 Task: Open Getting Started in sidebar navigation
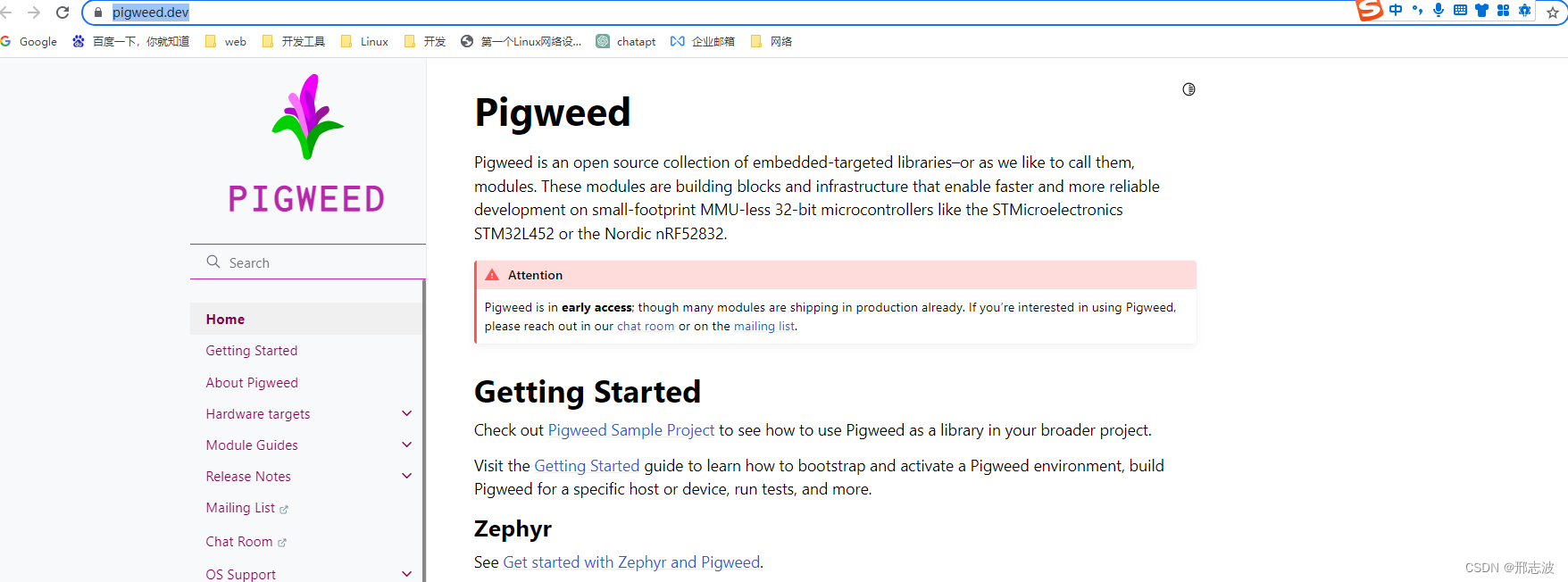(x=252, y=351)
